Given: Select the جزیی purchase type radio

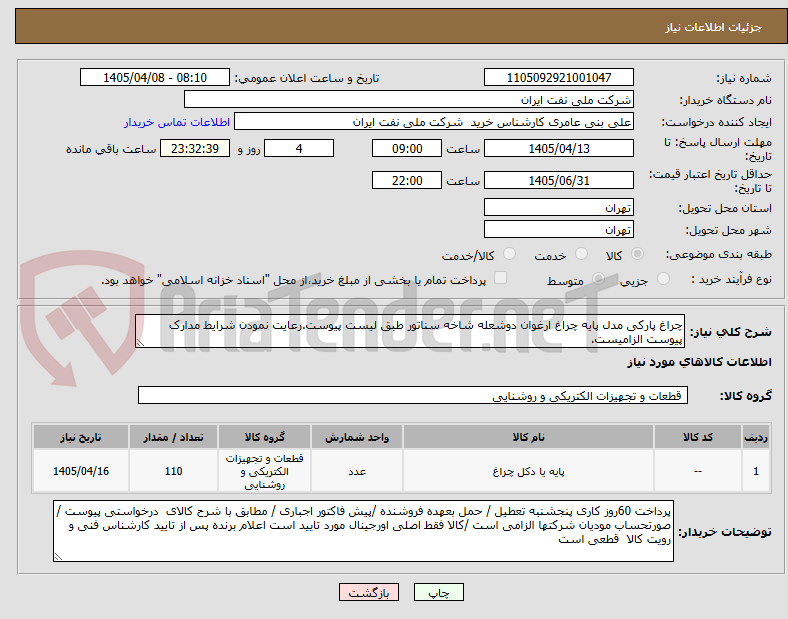Looking at the screenshot, I should tap(663, 279).
